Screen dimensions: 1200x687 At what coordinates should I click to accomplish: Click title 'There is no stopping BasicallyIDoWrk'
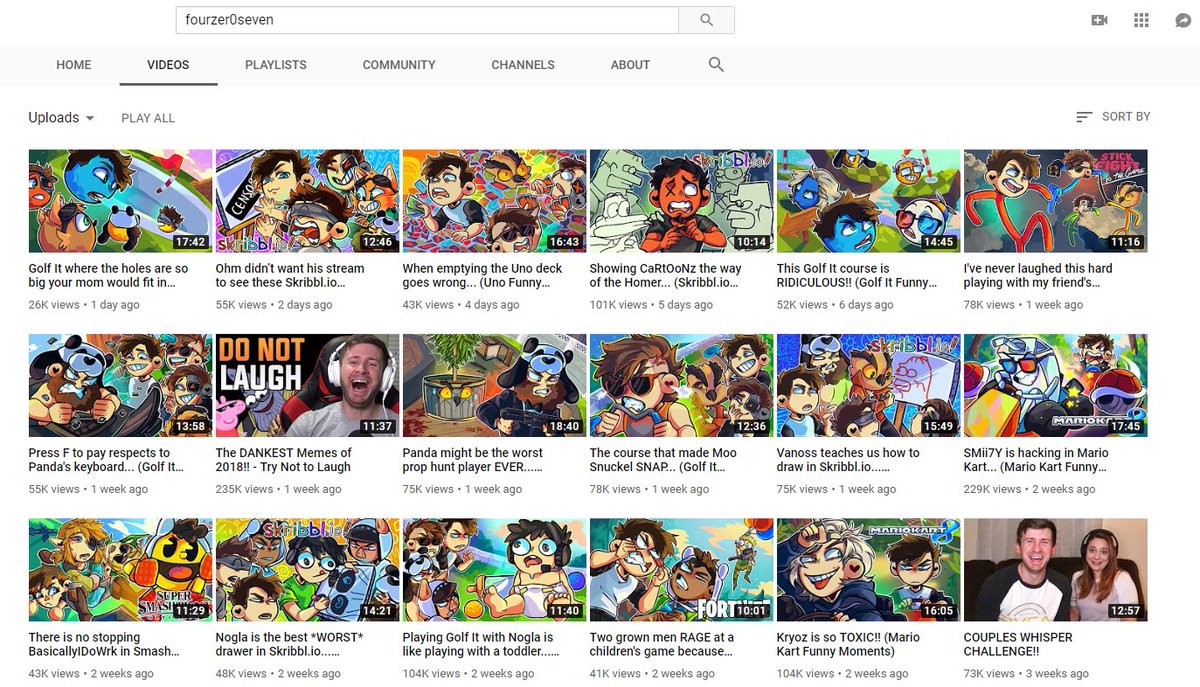click(105, 644)
